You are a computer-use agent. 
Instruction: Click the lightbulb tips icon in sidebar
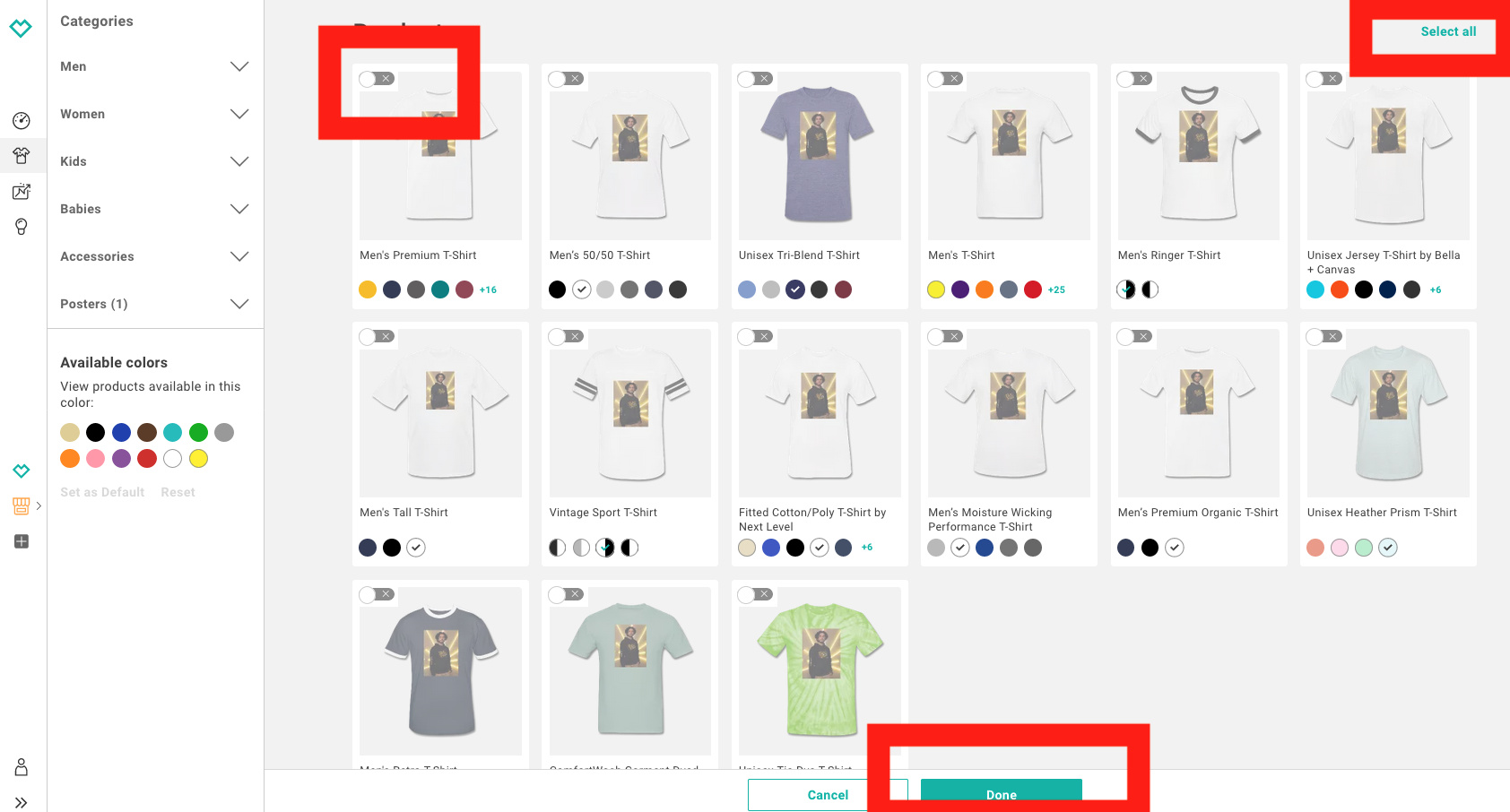(x=22, y=227)
